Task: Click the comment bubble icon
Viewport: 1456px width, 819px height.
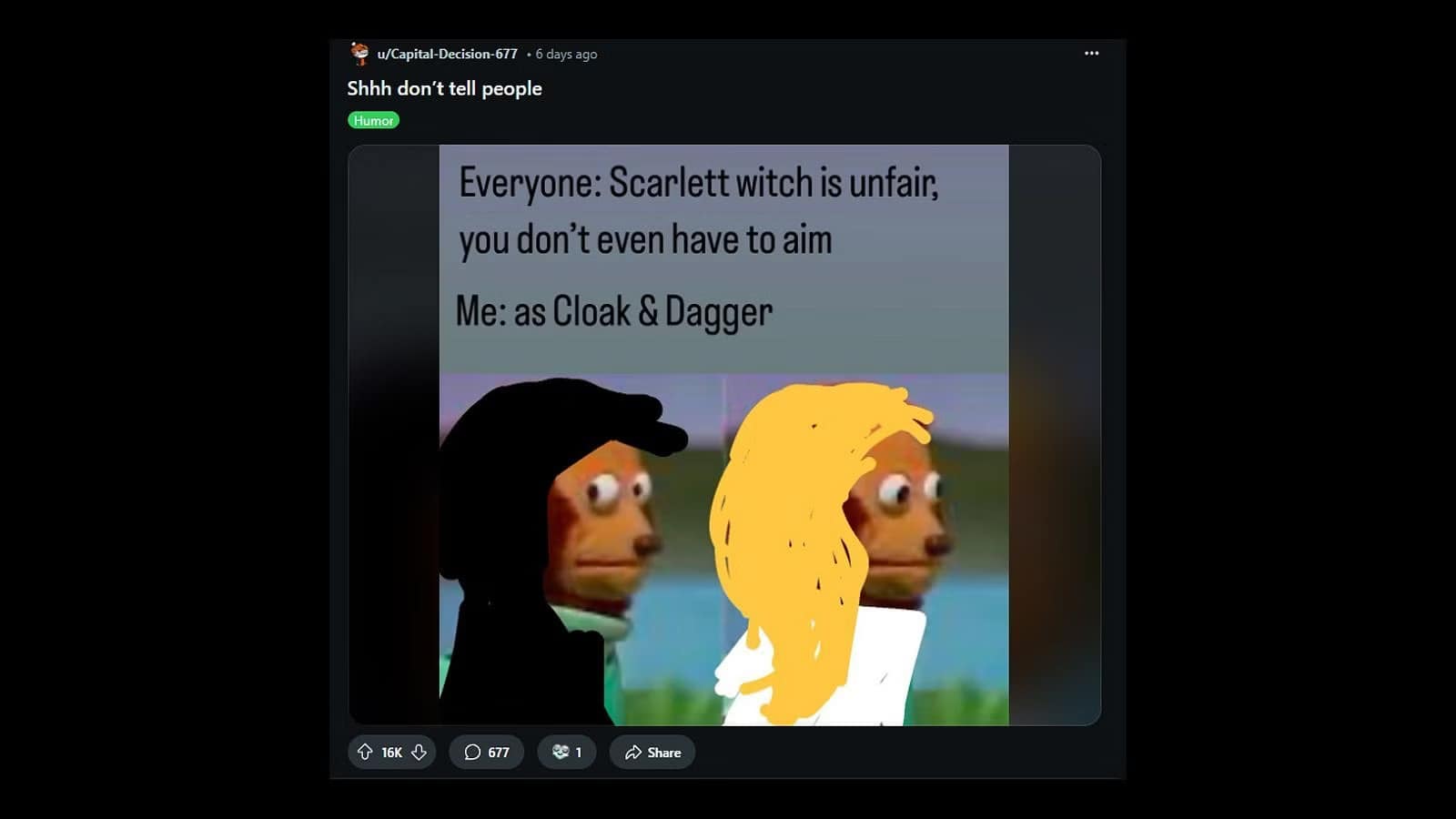Action: pyautogui.click(x=472, y=752)
